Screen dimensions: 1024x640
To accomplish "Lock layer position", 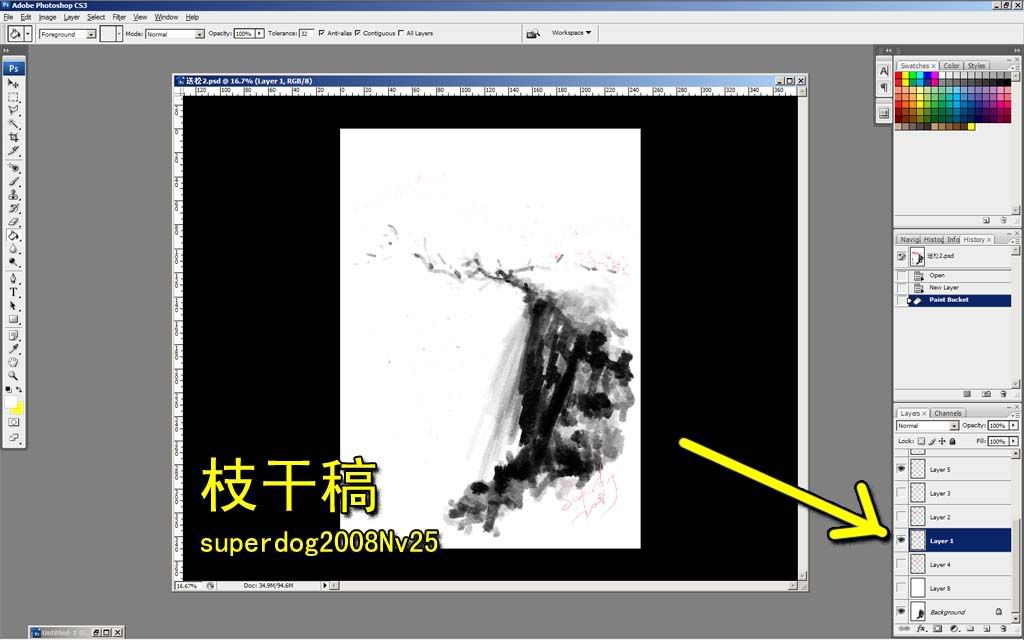I will [x=942, y=441].
